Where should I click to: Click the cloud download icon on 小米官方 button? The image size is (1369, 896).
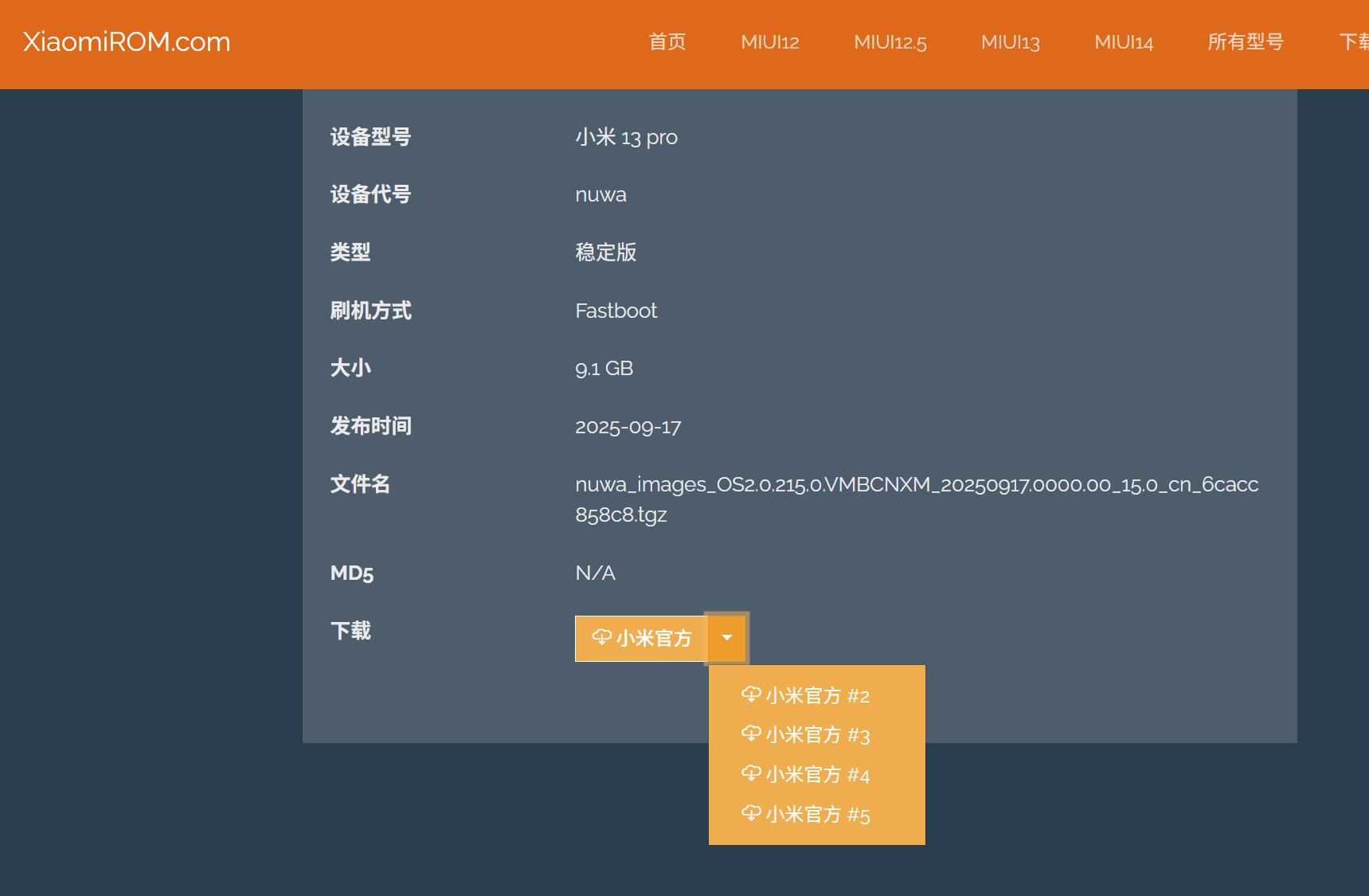point(600,638)
